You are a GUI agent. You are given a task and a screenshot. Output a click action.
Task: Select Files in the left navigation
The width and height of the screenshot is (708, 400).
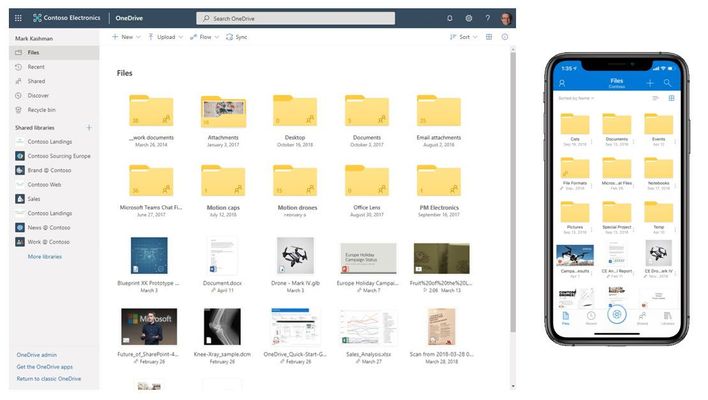54,52
